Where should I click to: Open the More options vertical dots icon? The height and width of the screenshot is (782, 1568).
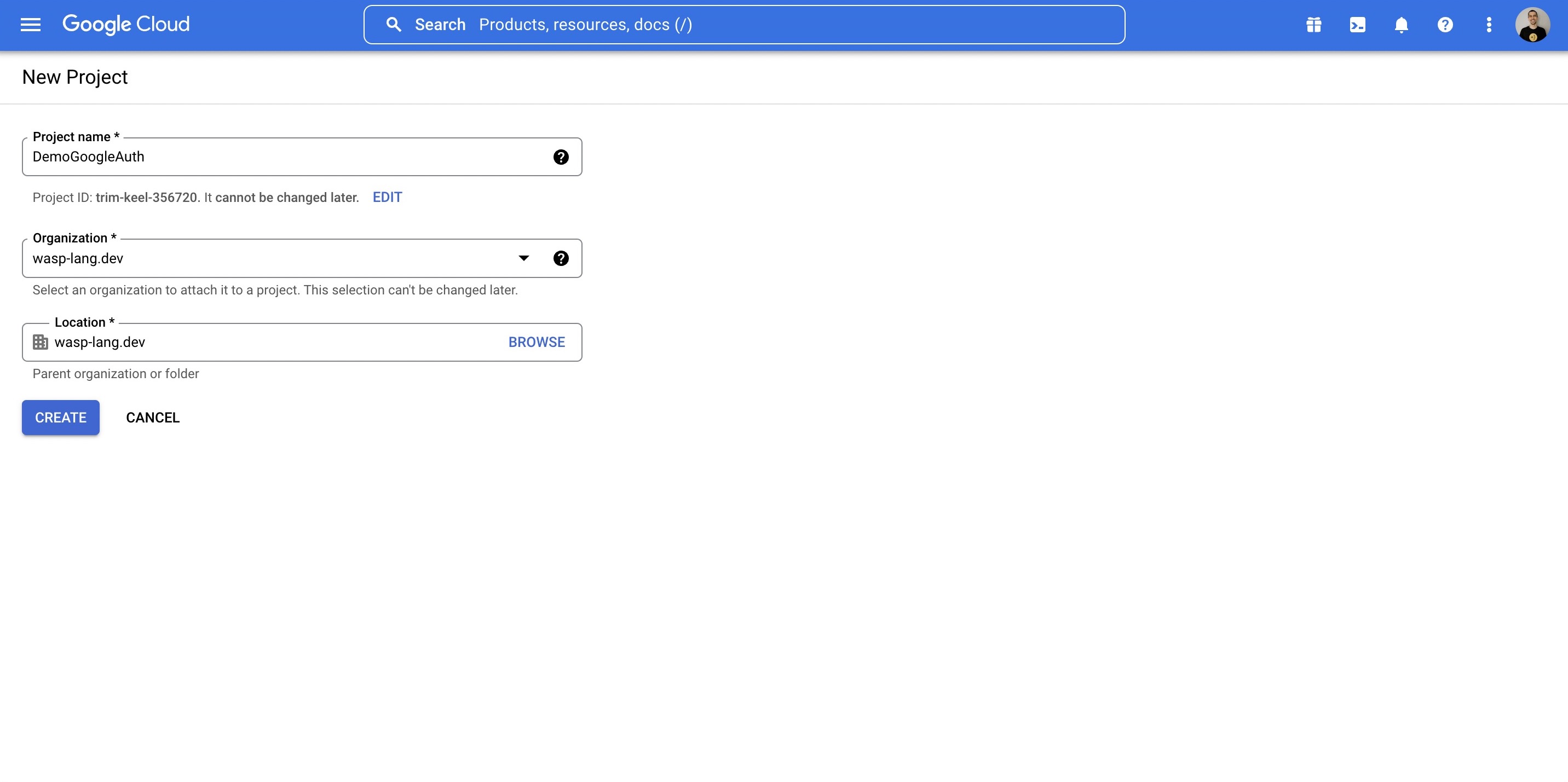[x=1489, y=25]
